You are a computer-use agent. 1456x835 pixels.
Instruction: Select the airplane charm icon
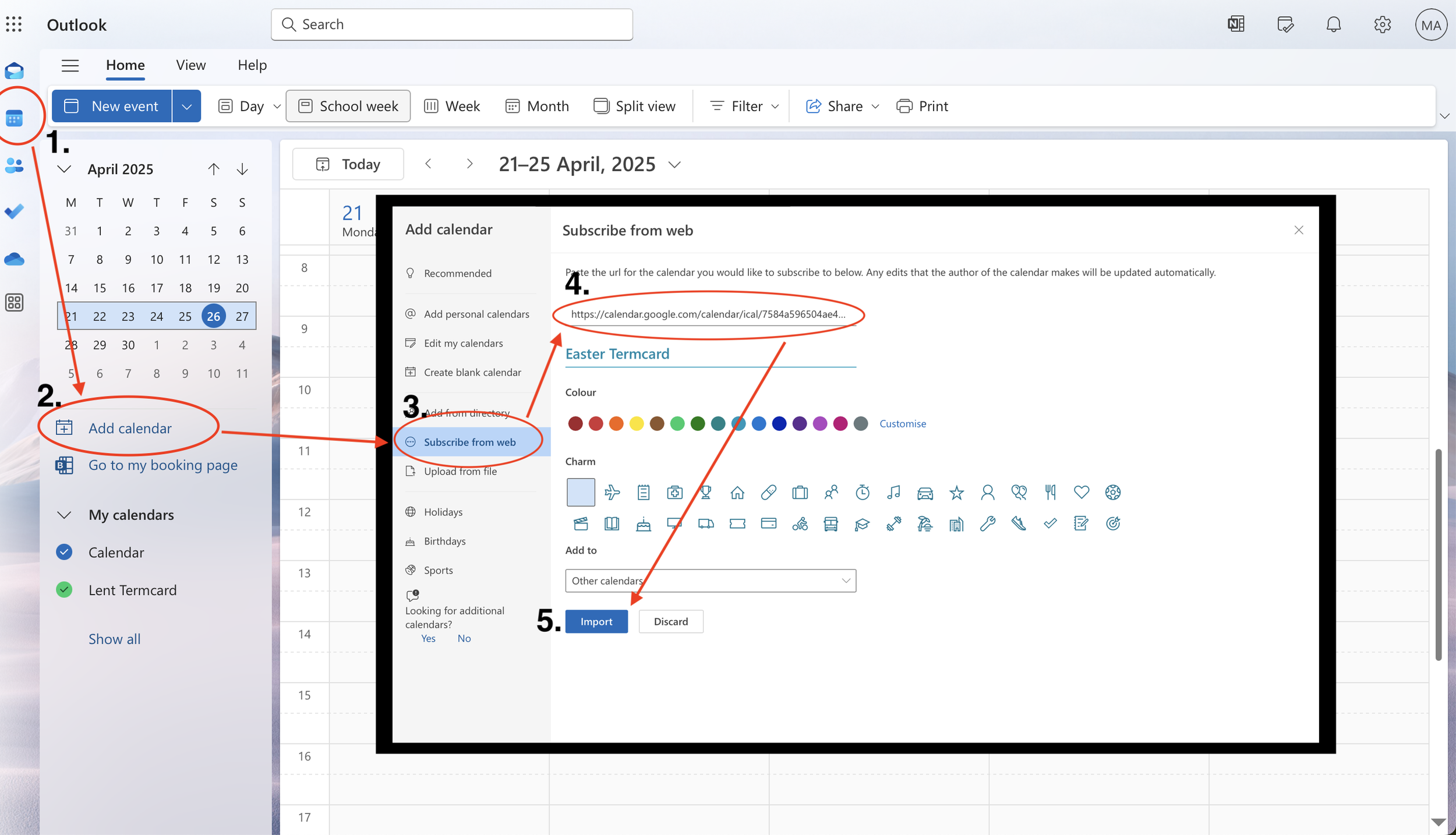click(x=612, y=493)
